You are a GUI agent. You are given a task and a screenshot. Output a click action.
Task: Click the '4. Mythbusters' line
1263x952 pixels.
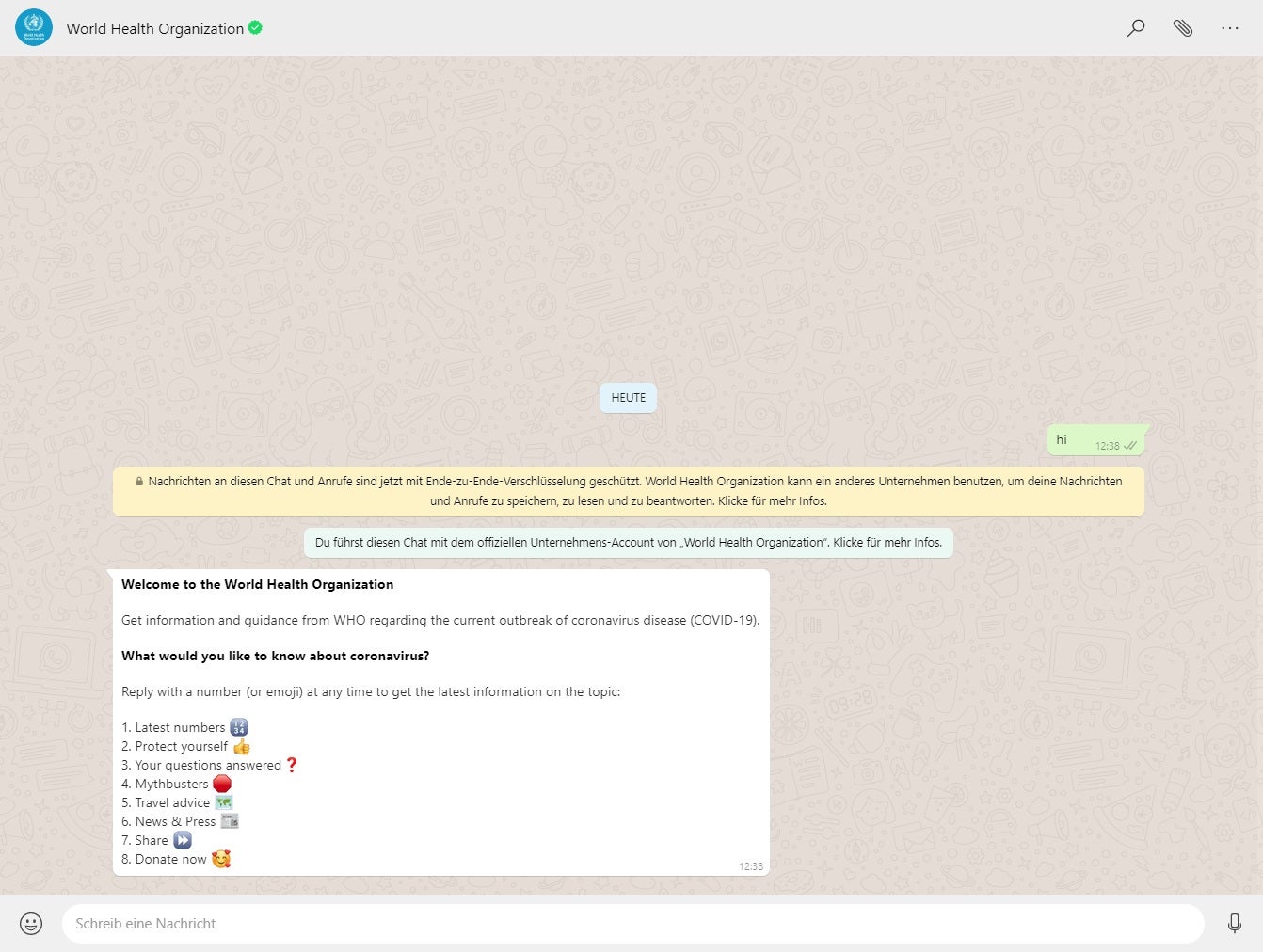tap(176, 784)
